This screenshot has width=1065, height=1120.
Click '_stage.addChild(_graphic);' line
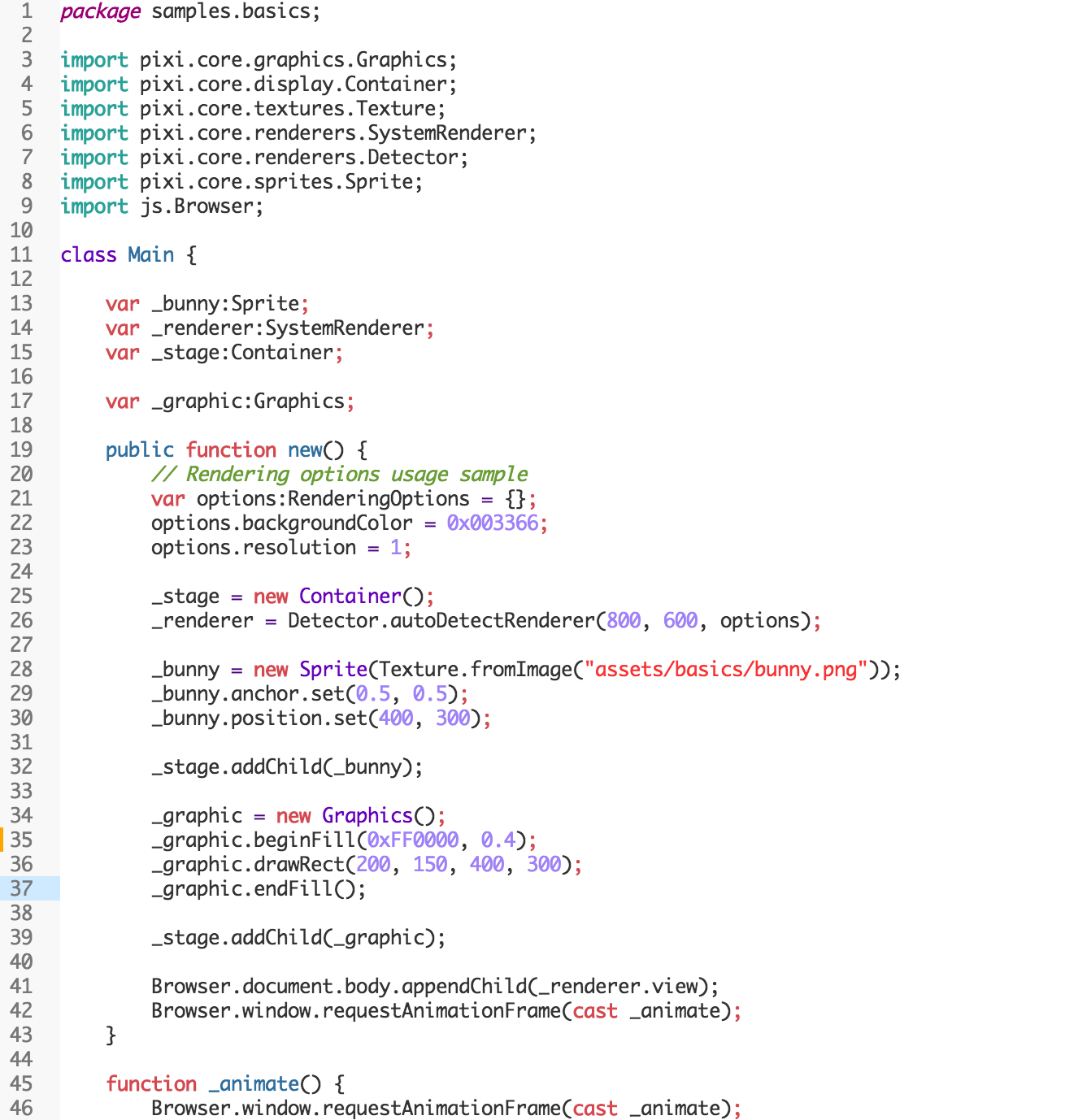pyautogui.click(x=298, y=938)
